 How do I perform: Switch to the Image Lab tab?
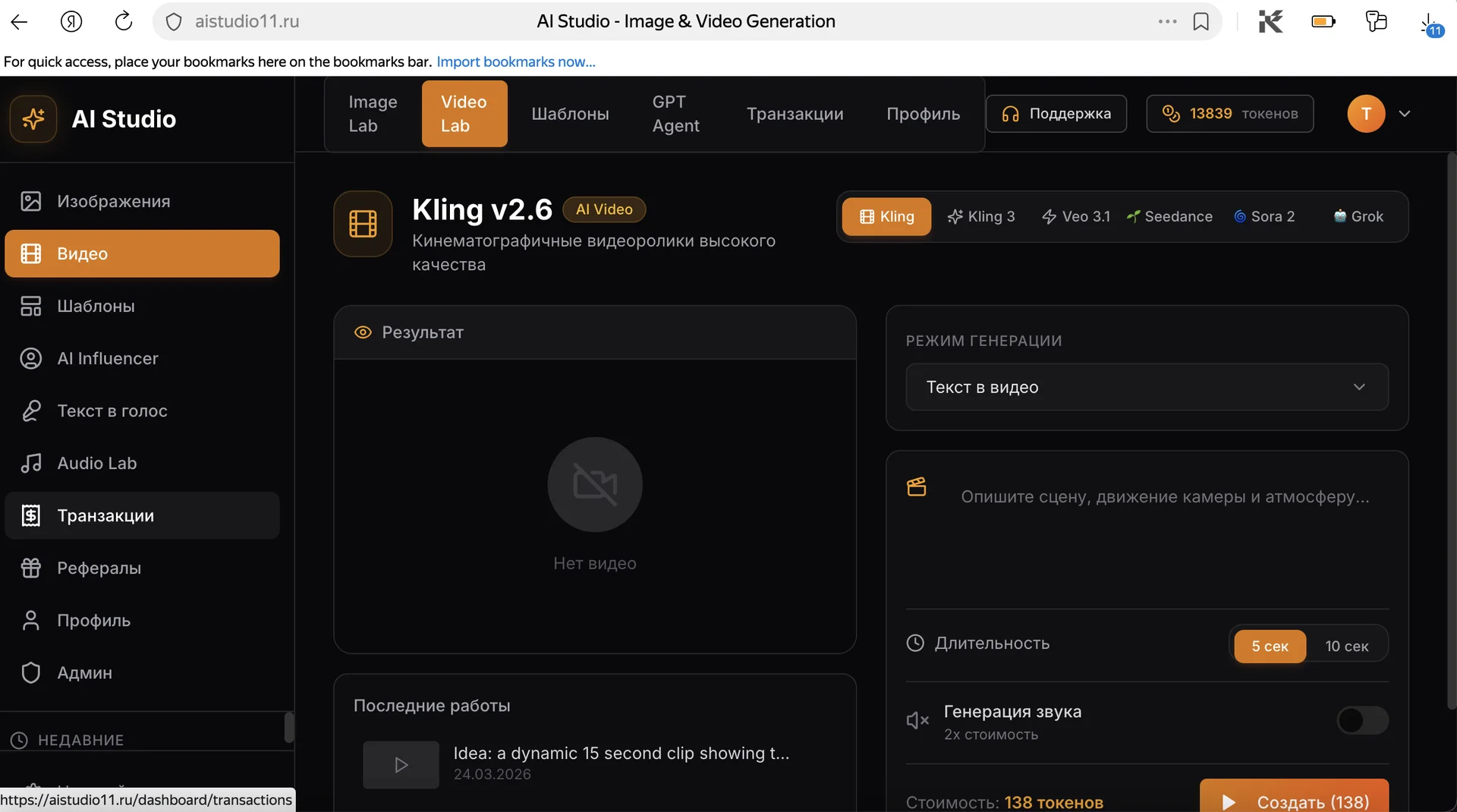click(373, 114)
